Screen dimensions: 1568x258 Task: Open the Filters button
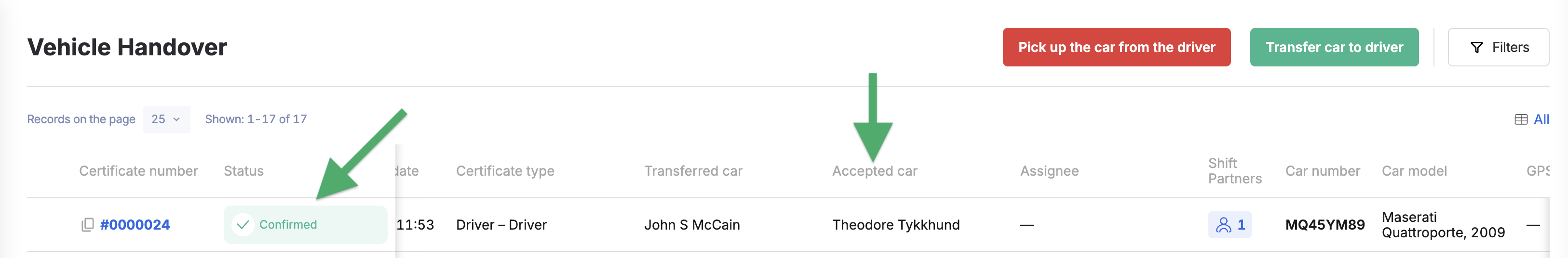pos(1498,47)
